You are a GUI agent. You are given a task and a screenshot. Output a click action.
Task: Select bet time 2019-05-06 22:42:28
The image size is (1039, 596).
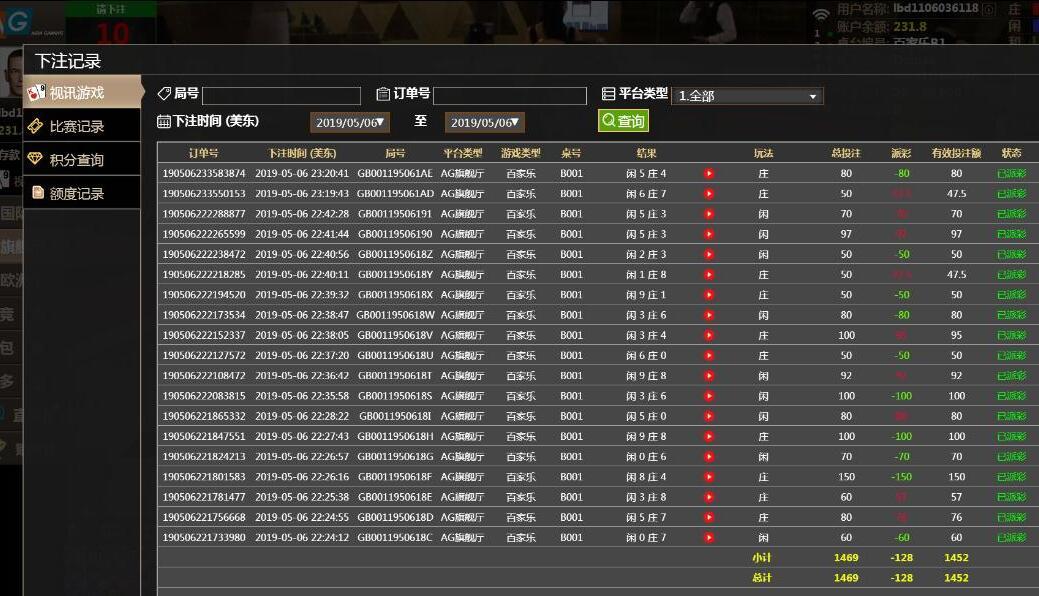(301, 214)
